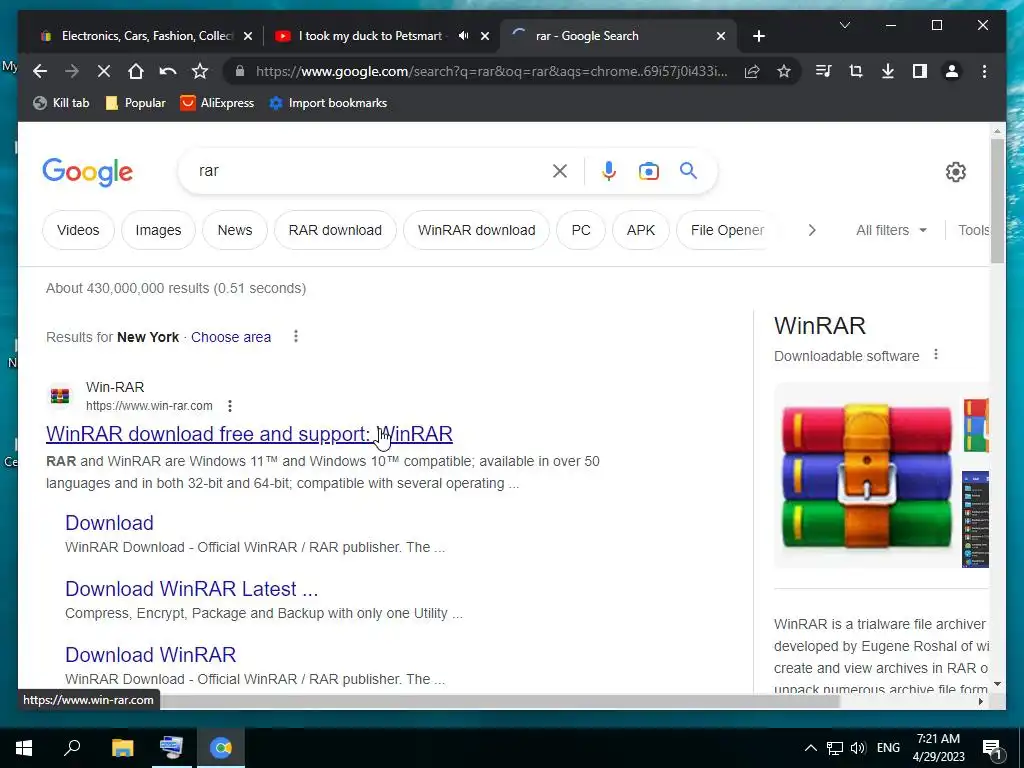This screenshot has width=1024, height=768.
Task: Open the downloads toolbar icon
Action: [888, 71]
